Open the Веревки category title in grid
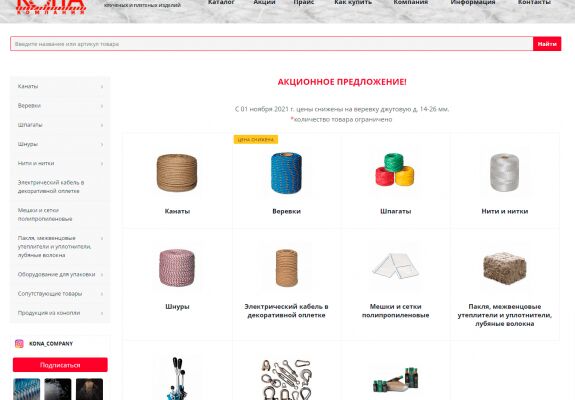The width and height of the screenshot is (575, 400). click(x=286, y=211)
